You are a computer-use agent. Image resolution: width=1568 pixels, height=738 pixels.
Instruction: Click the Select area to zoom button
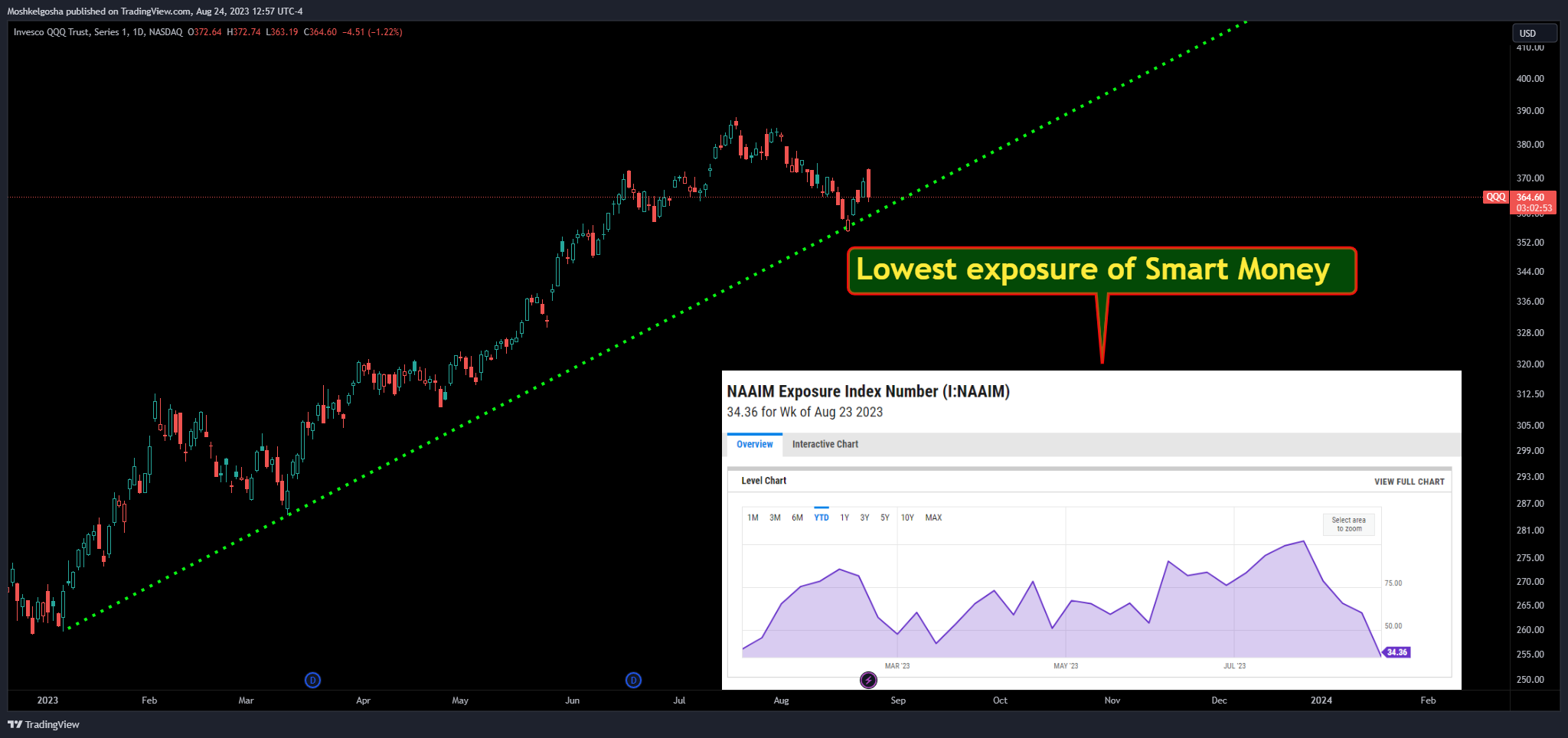[1349, 524]
